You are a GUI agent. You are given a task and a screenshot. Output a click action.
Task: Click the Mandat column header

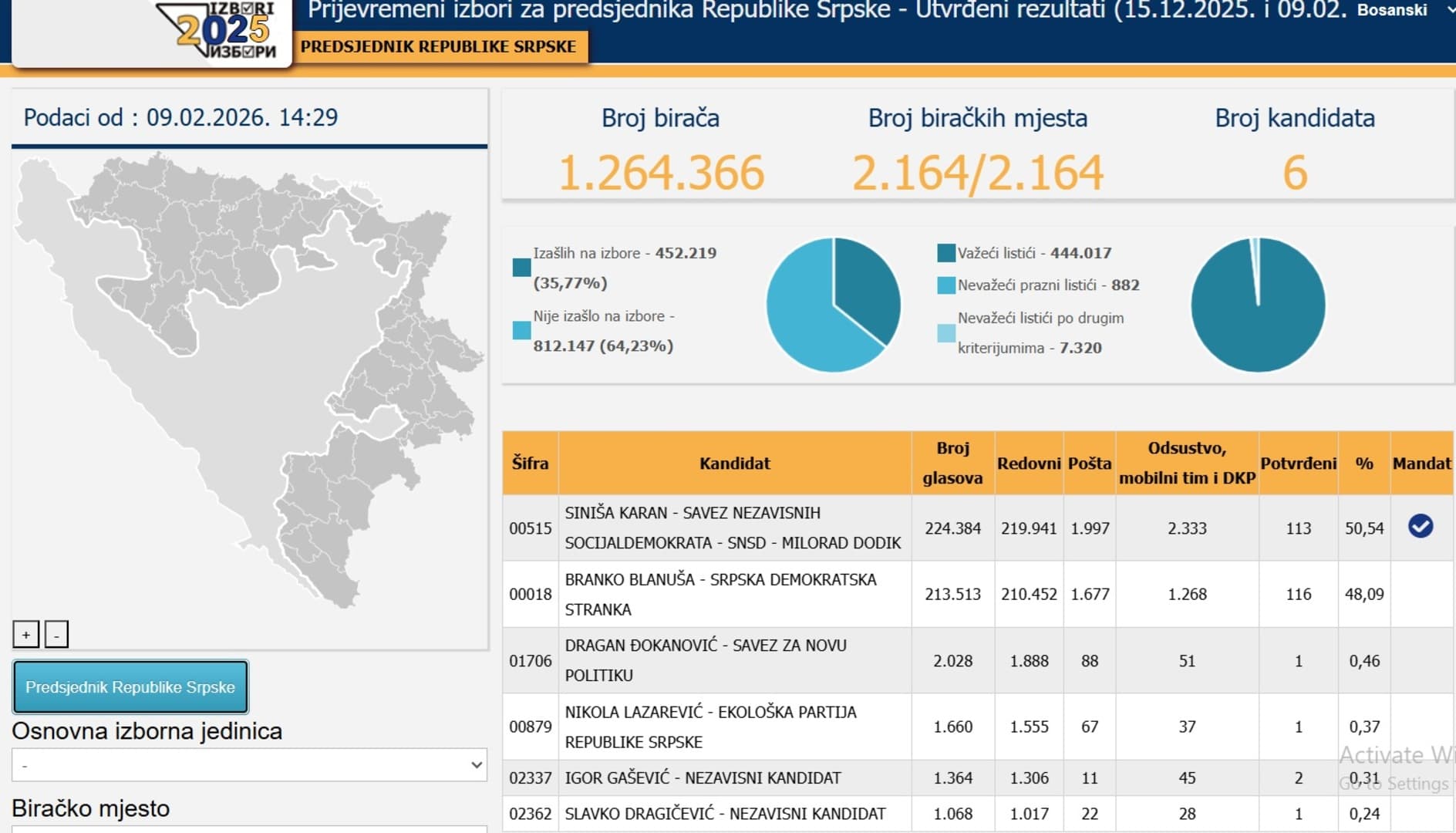click(x=1421, y=463)
